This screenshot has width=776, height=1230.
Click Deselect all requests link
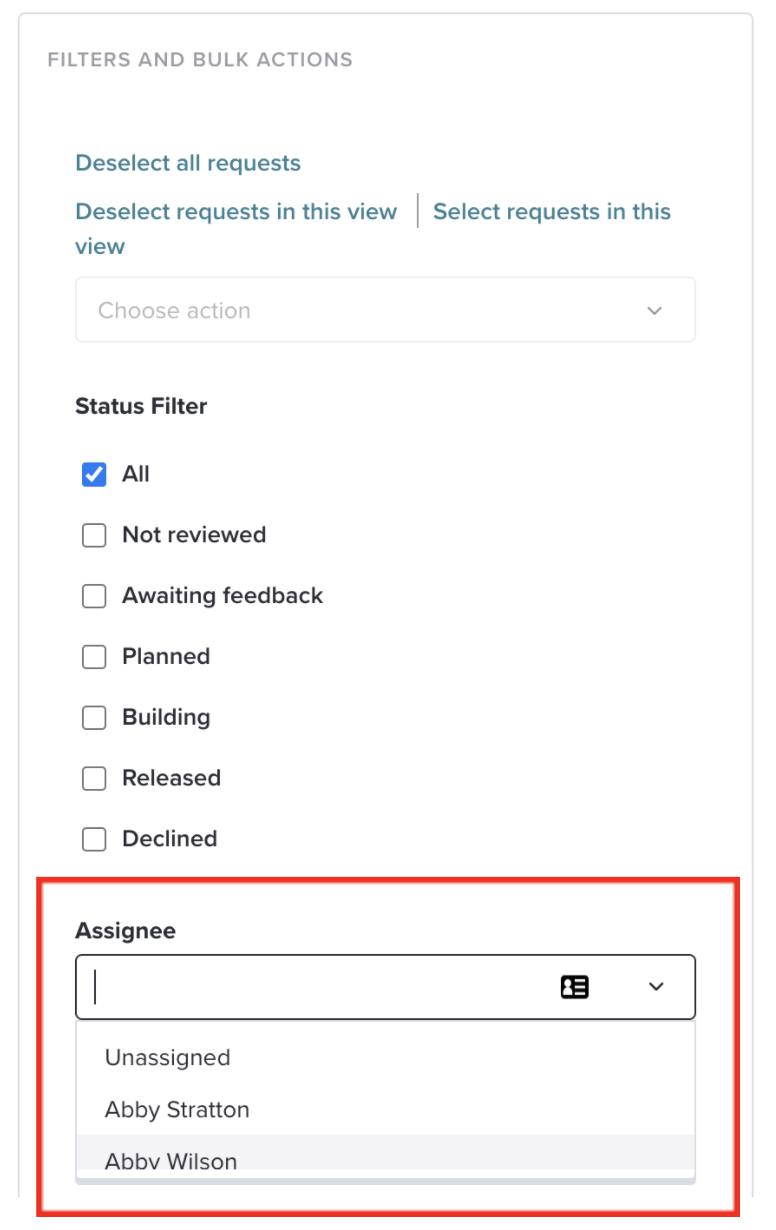[188, 163]
